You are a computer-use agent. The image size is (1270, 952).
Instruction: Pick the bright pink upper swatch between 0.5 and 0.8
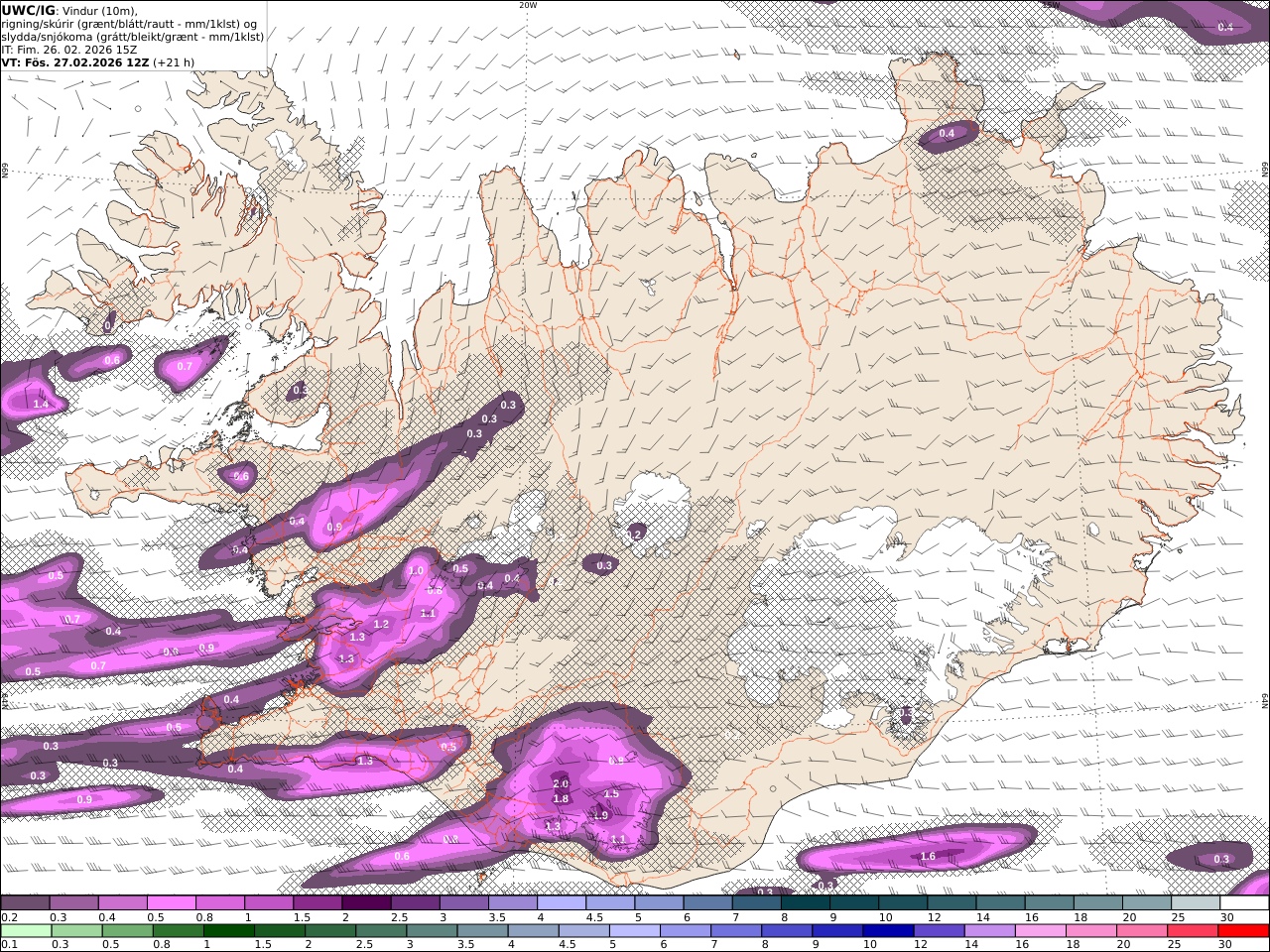(x=171, y=903)
